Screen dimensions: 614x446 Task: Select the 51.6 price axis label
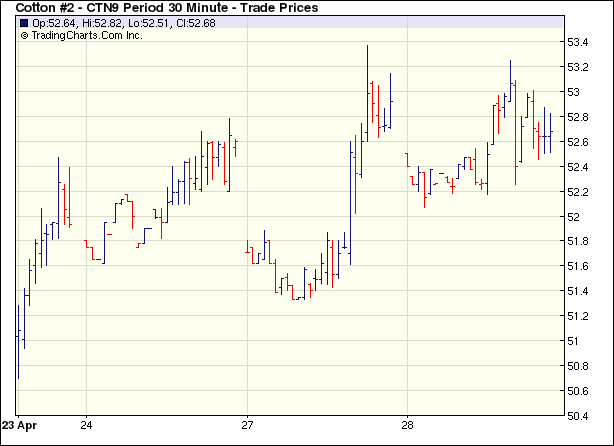[x=576, y=266]
